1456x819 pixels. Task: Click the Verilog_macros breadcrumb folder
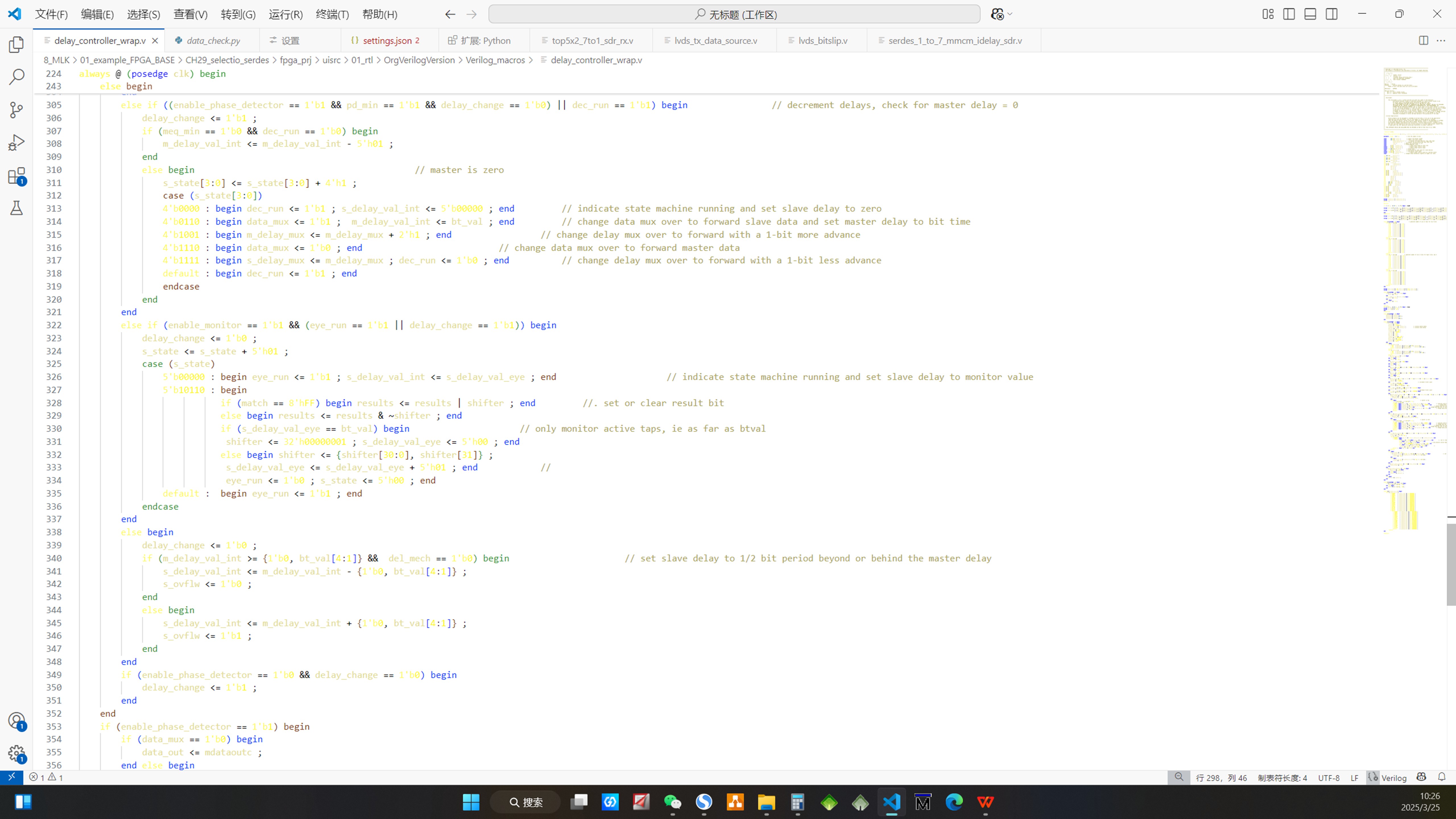pos(495,60)
